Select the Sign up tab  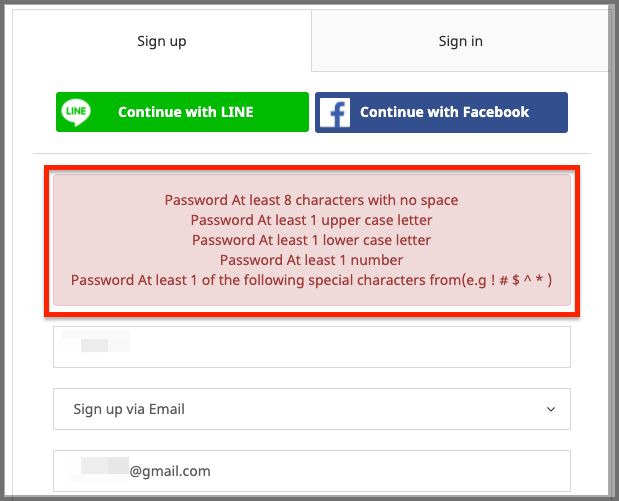(162, 41)
